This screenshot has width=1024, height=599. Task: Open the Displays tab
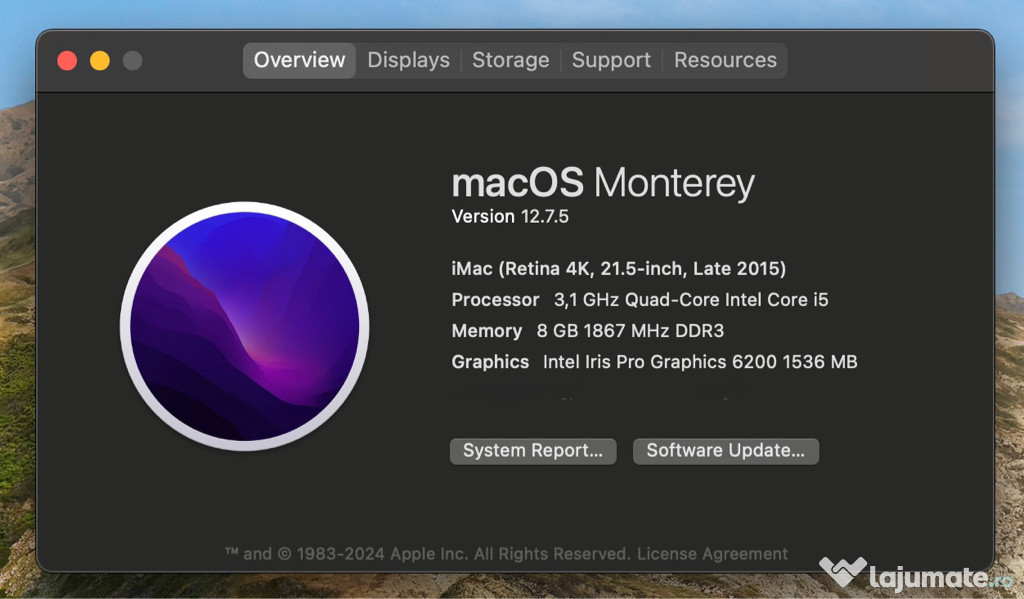[408, 60]
